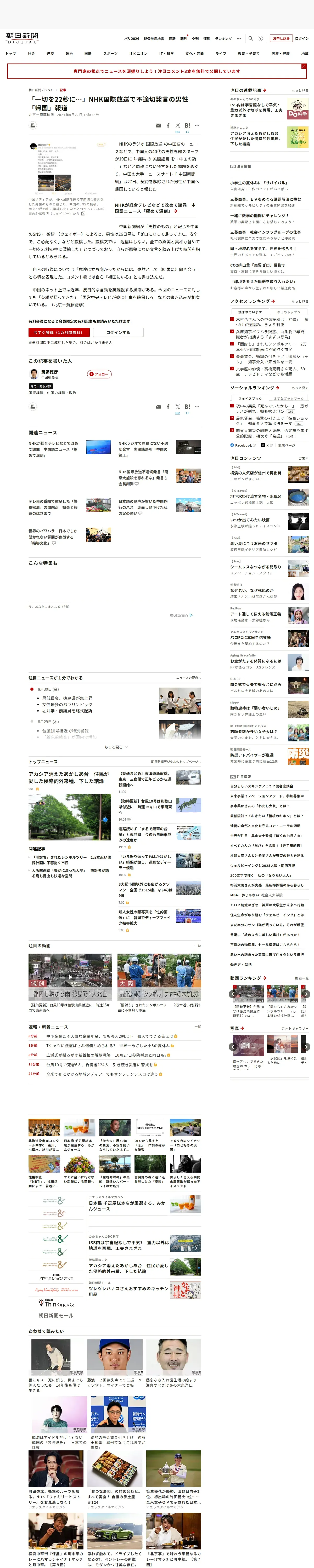Switch to 読まれています tab
This screenshot has height=1568, width=314.
250,312
